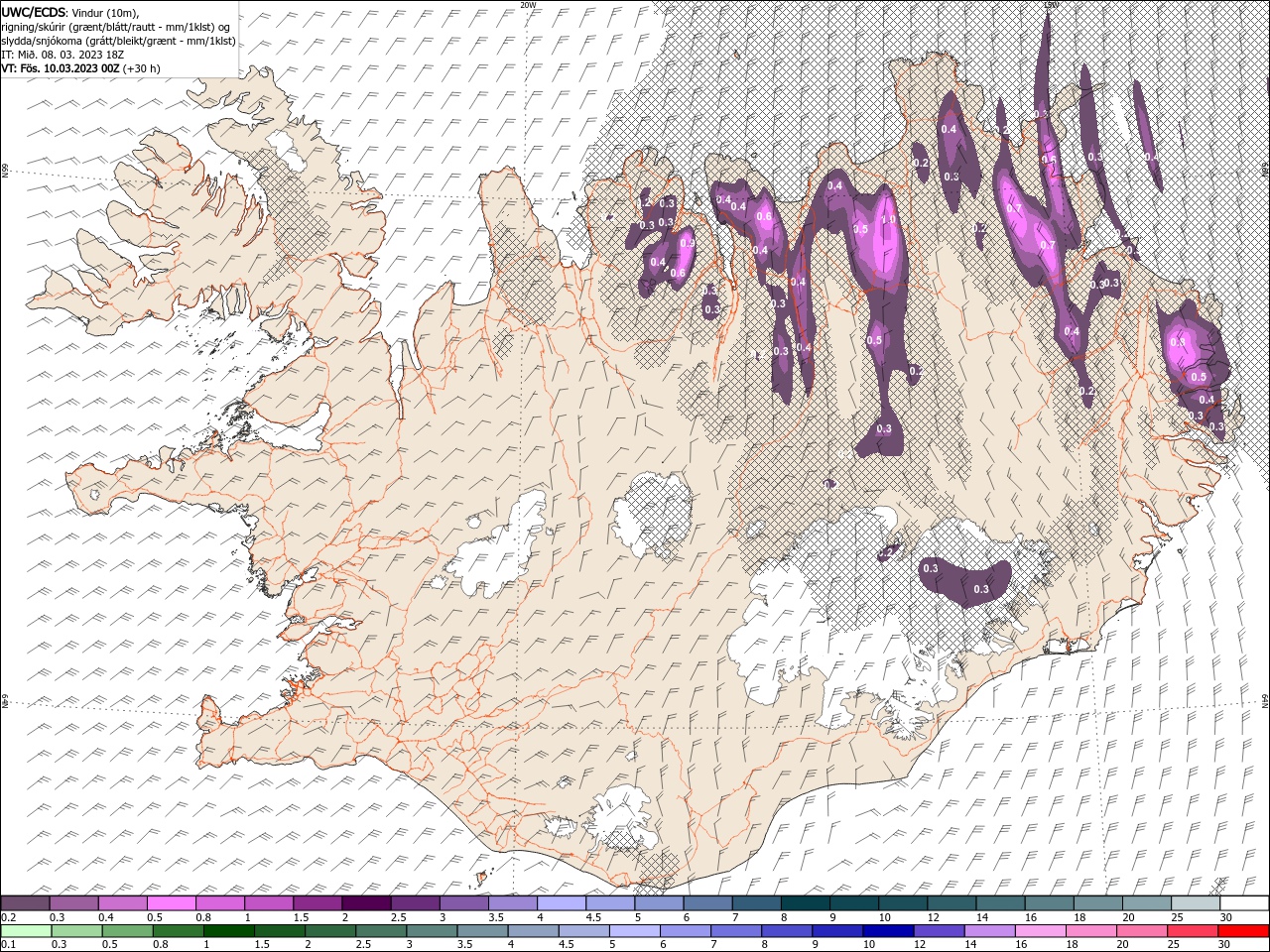
Task: Click the darkest purple swatch labeled 2 in upper legend
Action: [x=366, y=903]
